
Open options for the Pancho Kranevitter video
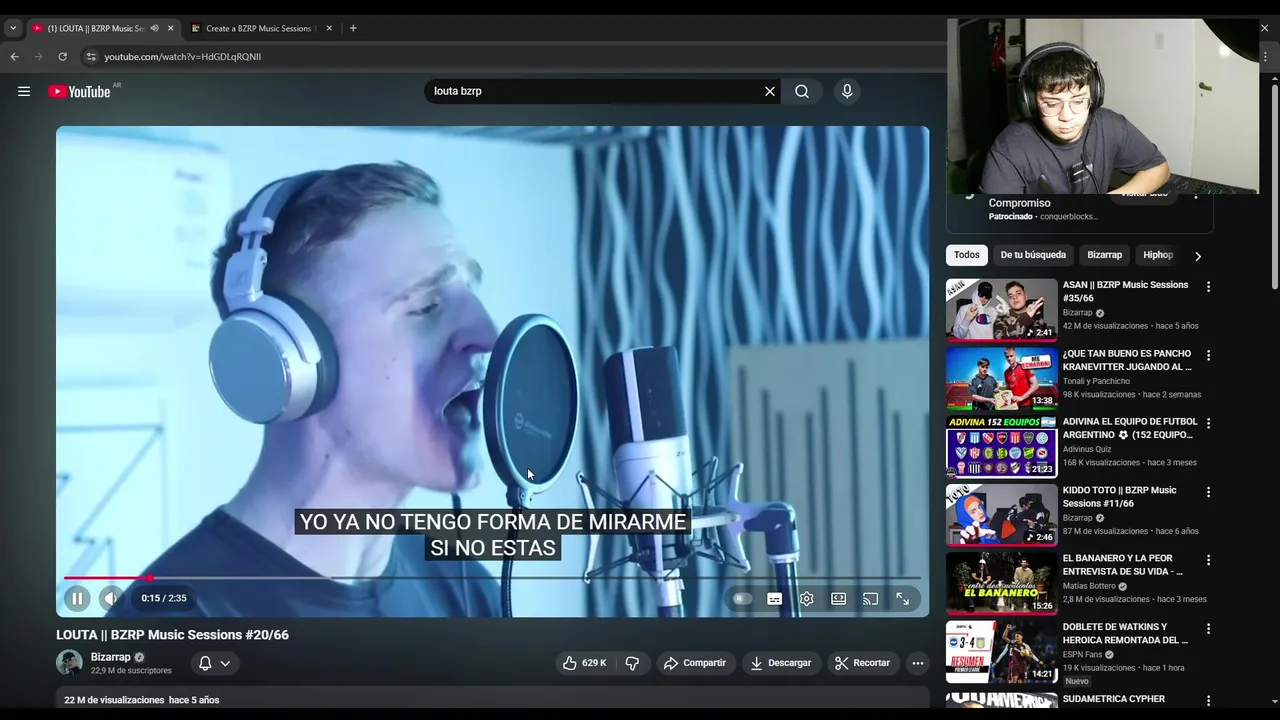click(1208, 355)
